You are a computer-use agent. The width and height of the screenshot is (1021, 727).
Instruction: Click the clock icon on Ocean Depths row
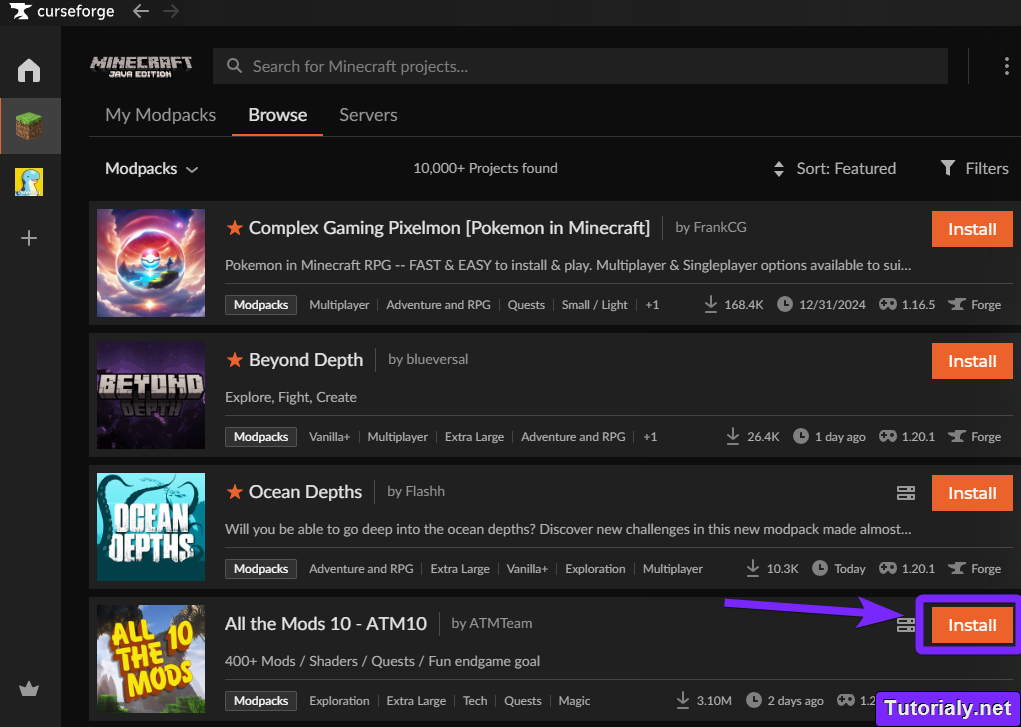[820, 569]
